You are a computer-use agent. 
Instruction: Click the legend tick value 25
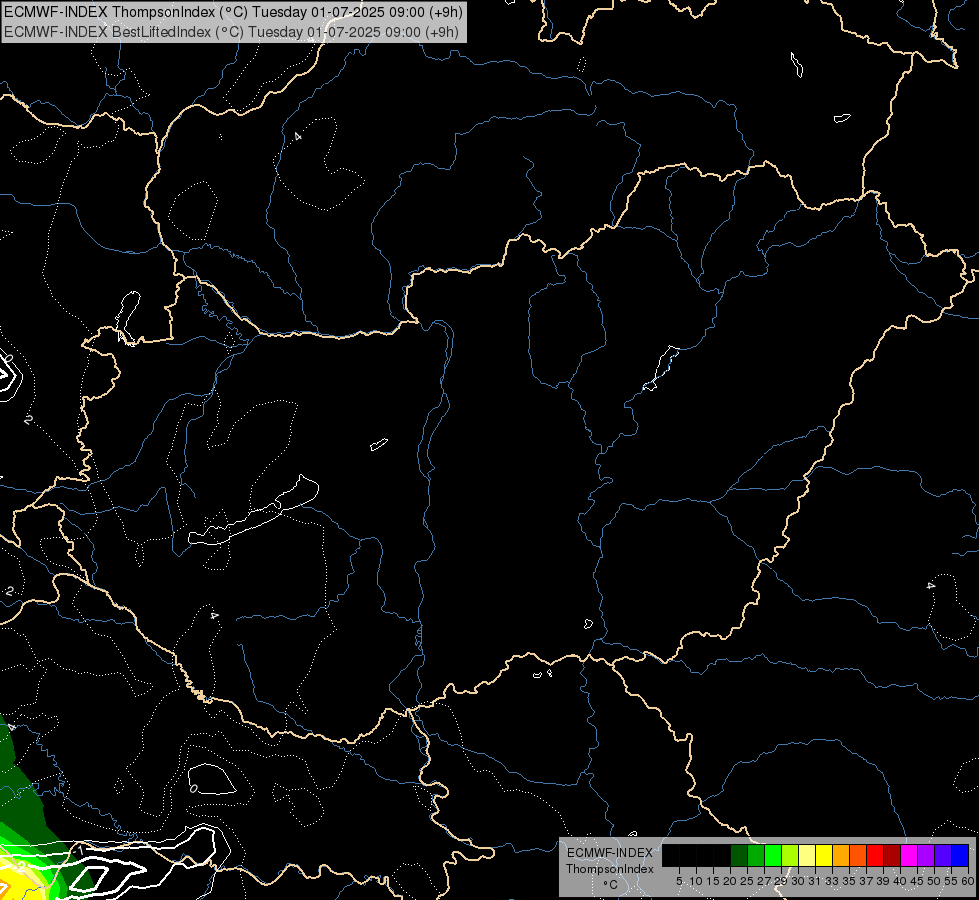click(747, 881)
